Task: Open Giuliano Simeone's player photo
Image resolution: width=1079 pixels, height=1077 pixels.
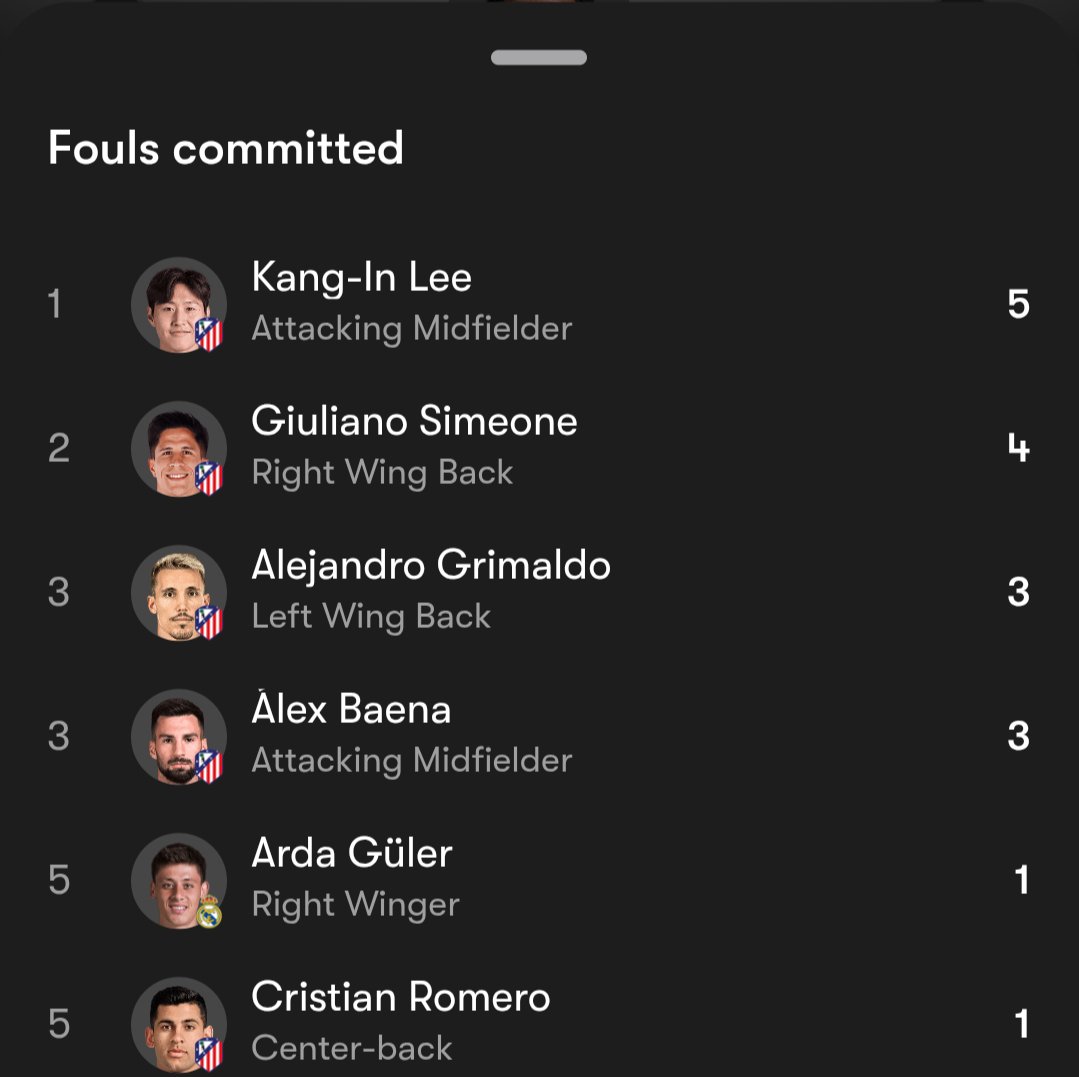Action: pos(179,449)
